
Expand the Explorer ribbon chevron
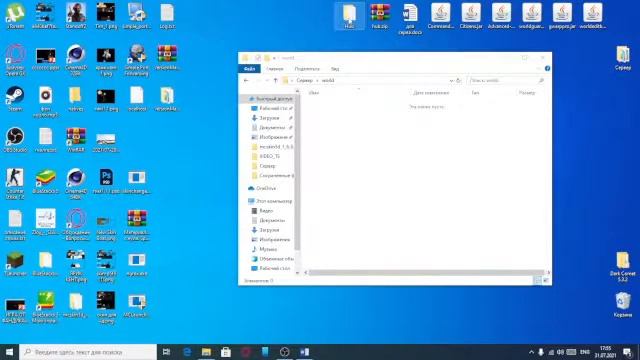(539, 69)
